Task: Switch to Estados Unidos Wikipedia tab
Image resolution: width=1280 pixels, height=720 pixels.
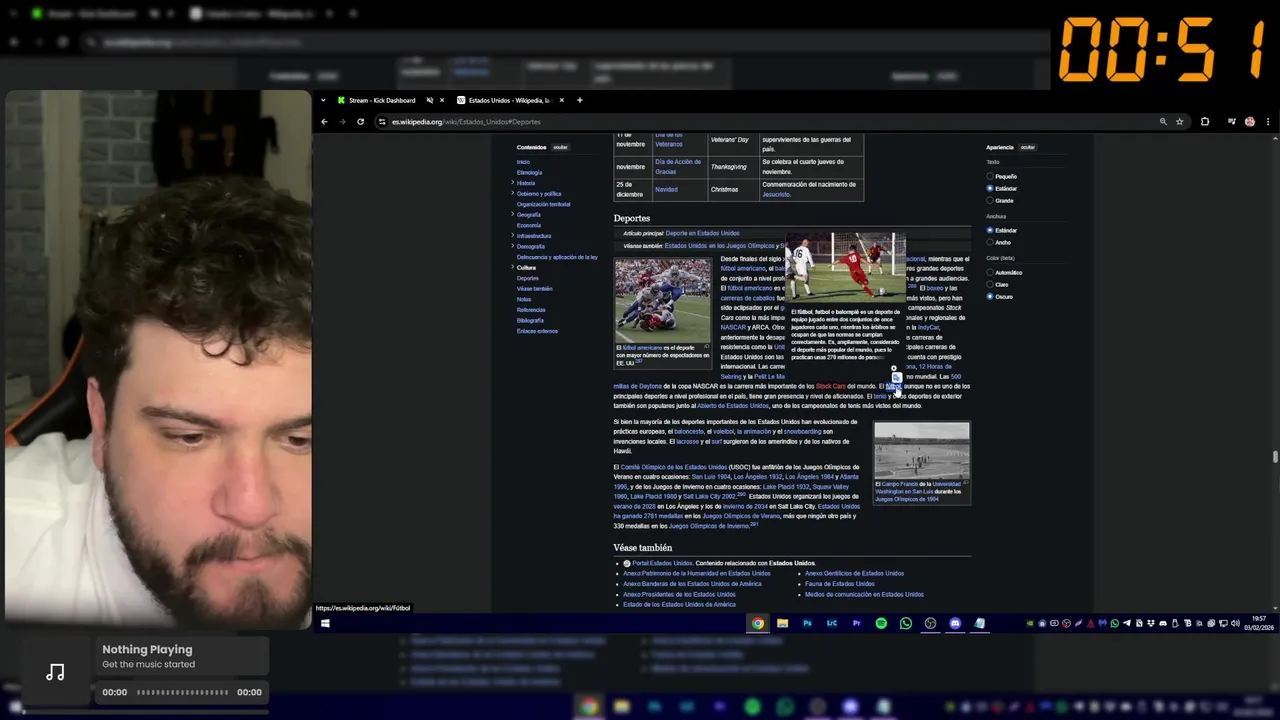Action: point(508,100)
